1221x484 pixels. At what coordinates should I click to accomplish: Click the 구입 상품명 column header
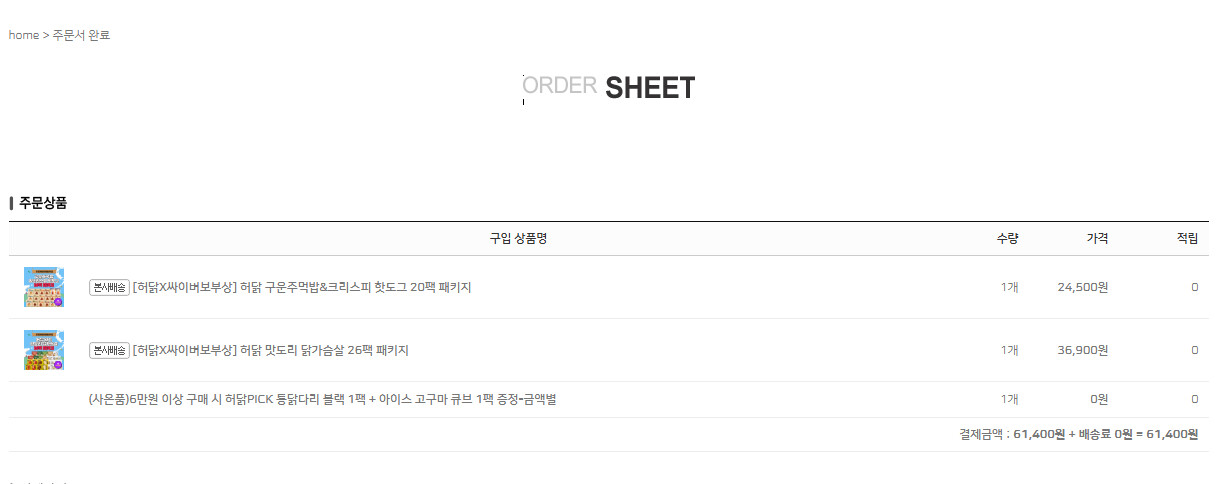click(x=518, y=238)
